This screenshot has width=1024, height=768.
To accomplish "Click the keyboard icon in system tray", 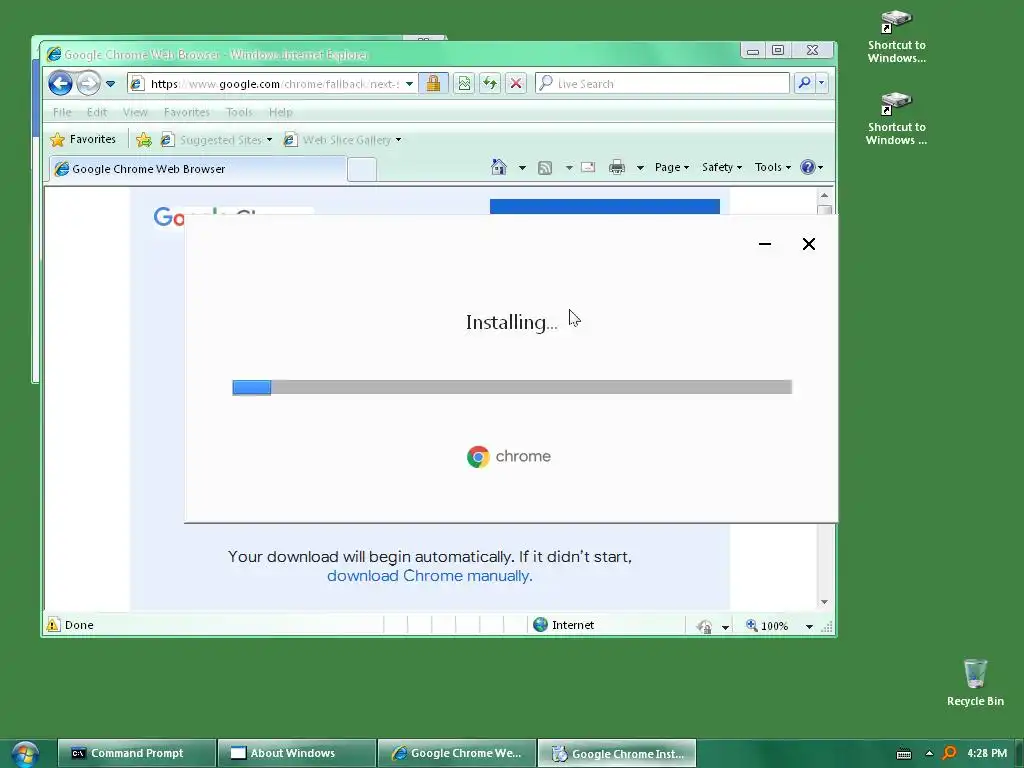I will 904,754.
